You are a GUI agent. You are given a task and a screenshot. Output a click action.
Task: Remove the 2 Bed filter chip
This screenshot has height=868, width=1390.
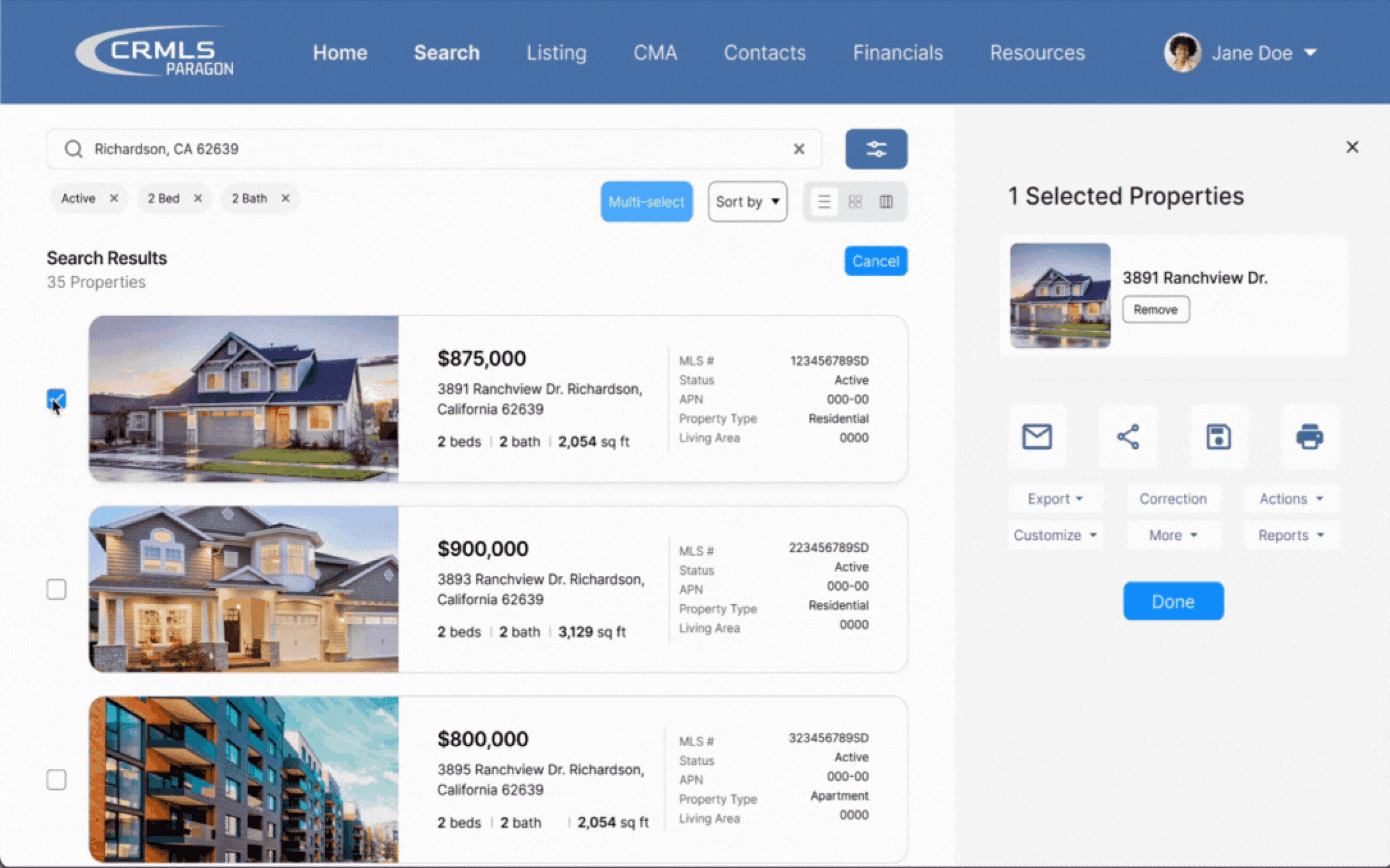point(197,198)
